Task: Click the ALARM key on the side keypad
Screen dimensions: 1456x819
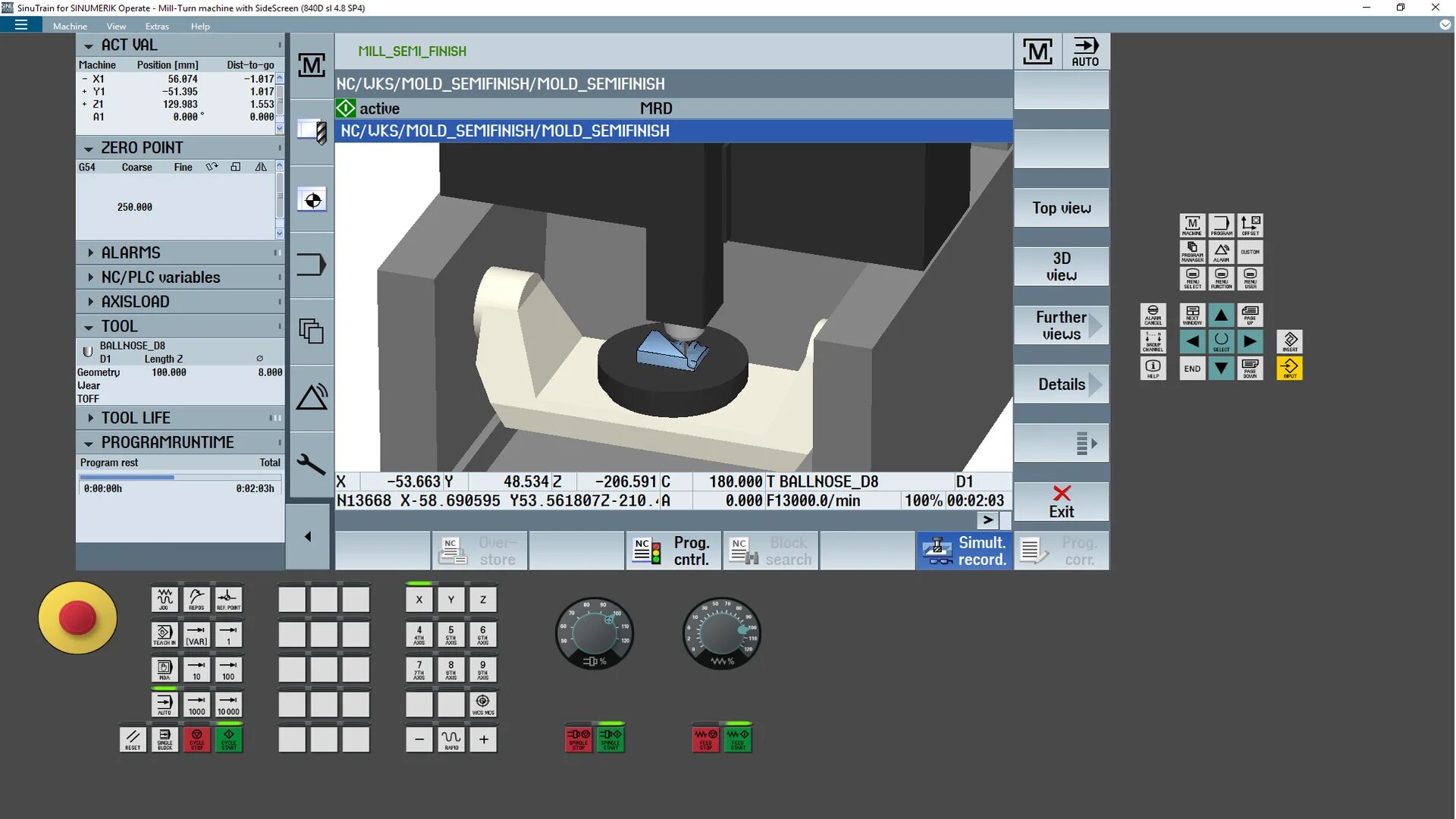Action: (1221, 252)
